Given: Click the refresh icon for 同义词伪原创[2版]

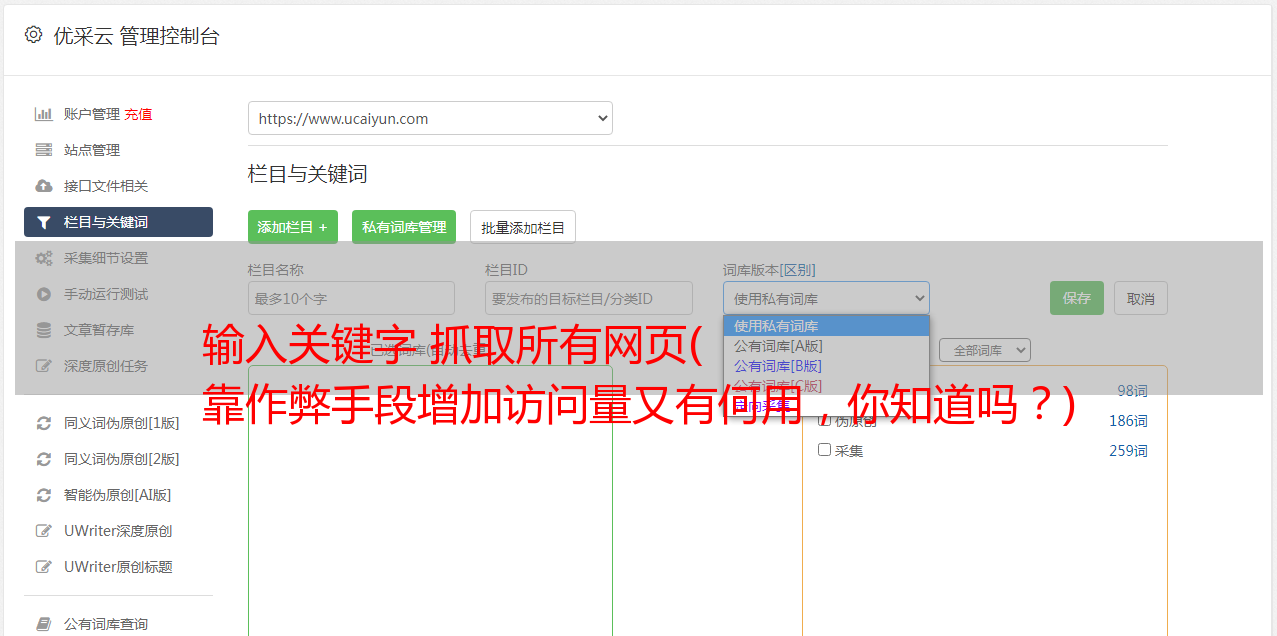Looking at the screenshot, I should click(x=44, y=459).
